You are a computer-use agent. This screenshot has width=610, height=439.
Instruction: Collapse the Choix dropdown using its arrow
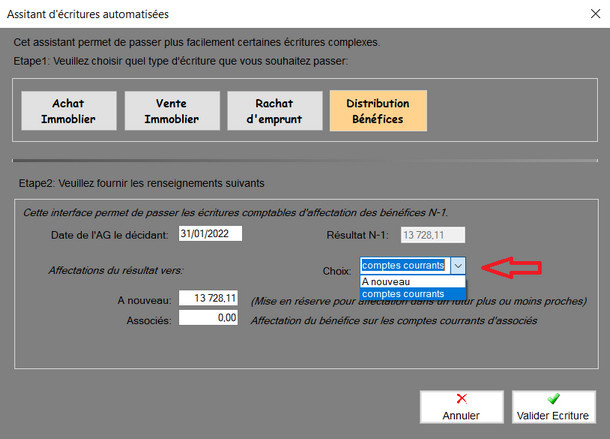click(x=458, y=266)
